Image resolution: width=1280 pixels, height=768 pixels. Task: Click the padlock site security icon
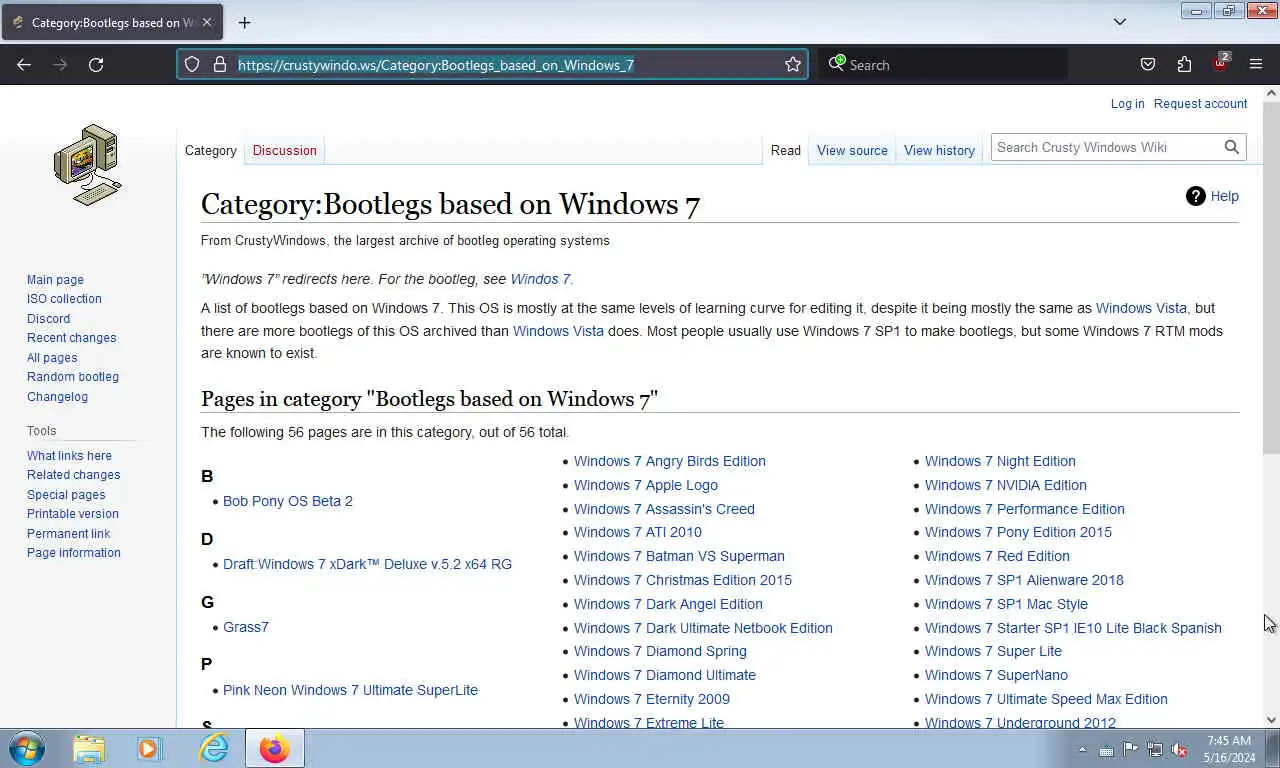click(x=220, y=65)
